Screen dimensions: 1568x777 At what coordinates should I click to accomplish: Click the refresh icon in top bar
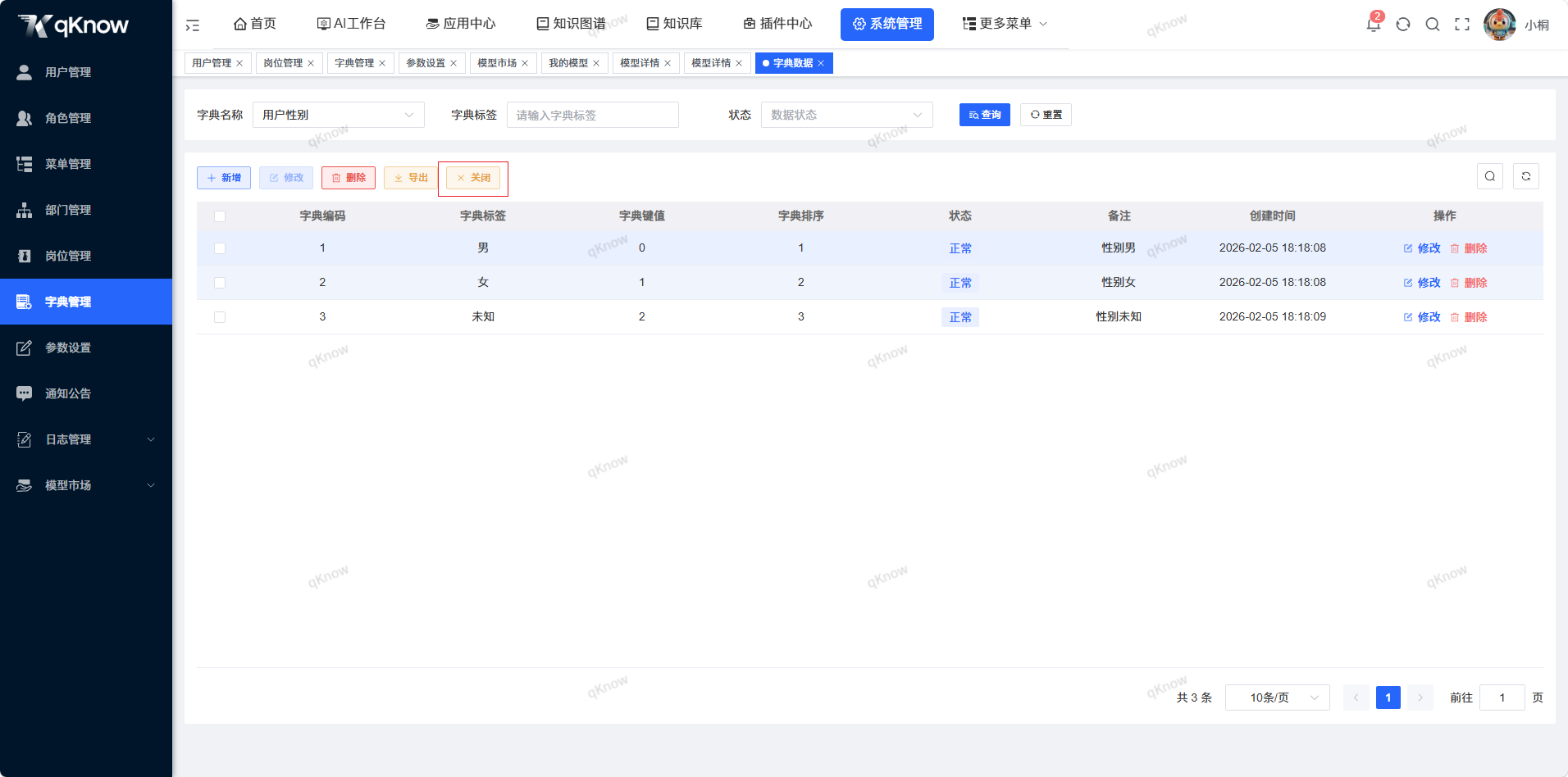click(x=1403, y=25)
